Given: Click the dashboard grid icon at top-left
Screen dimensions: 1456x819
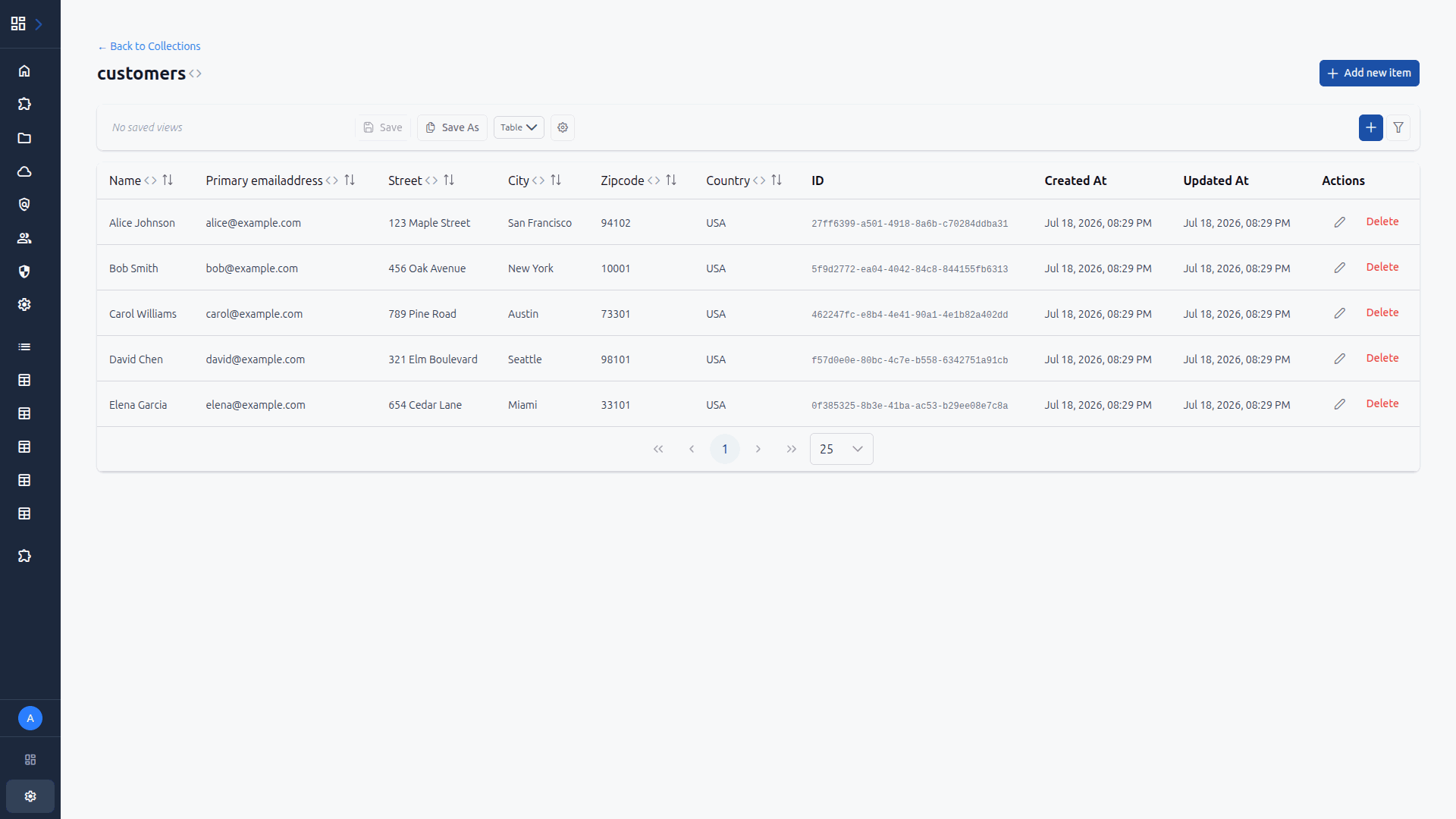Looking at the screenshot, I should pos(18,24).
